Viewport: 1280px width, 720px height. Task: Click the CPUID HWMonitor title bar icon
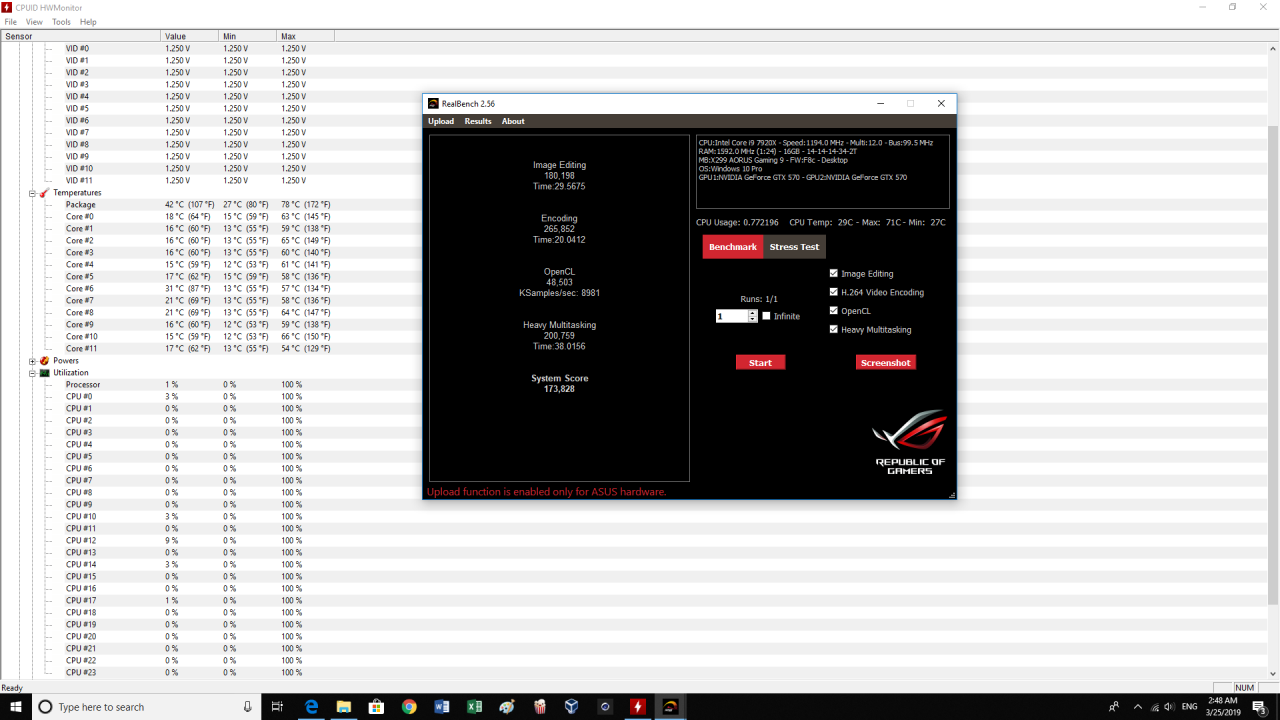coord(7,7)
